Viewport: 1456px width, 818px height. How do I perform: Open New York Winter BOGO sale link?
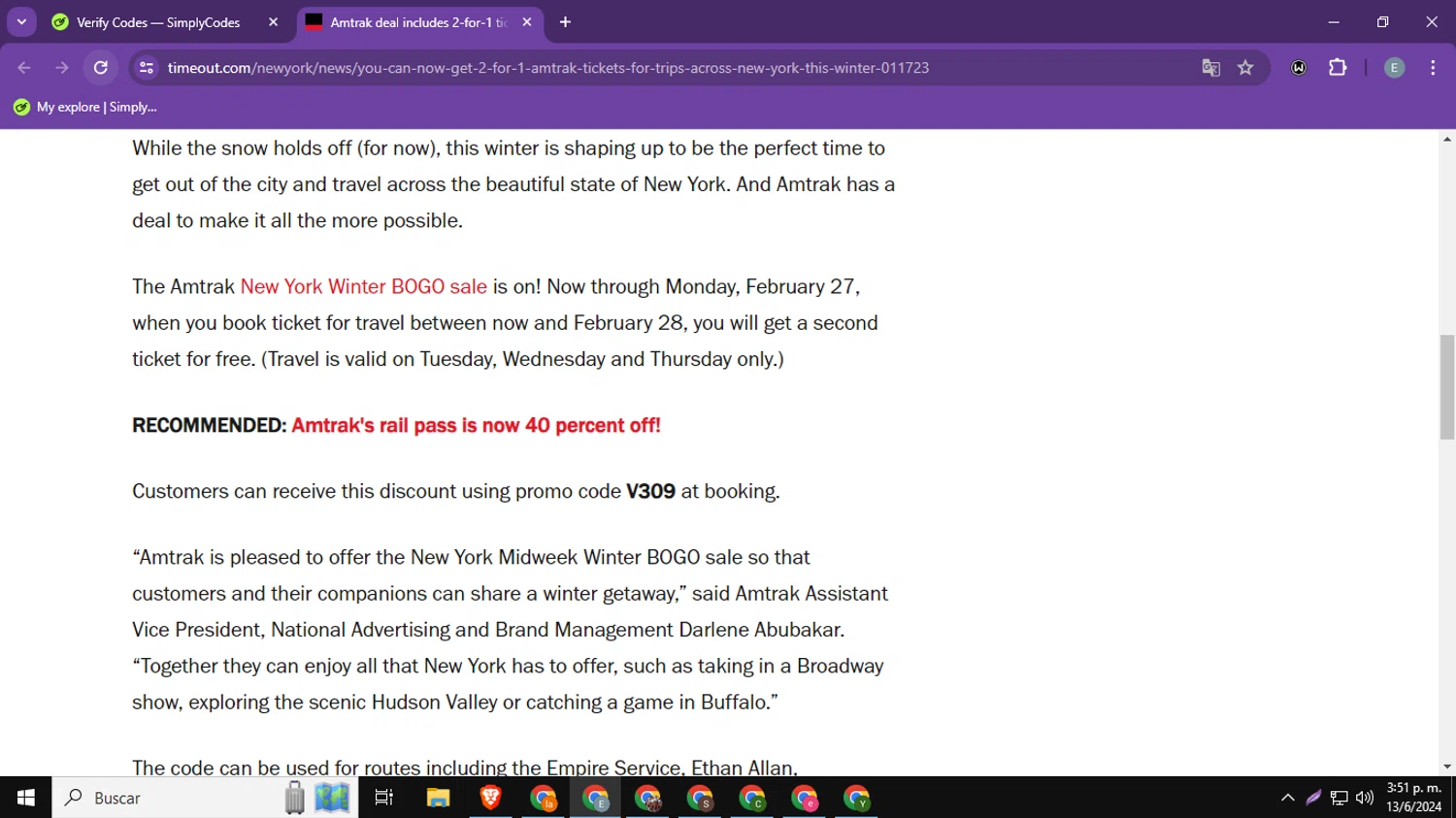363,286
